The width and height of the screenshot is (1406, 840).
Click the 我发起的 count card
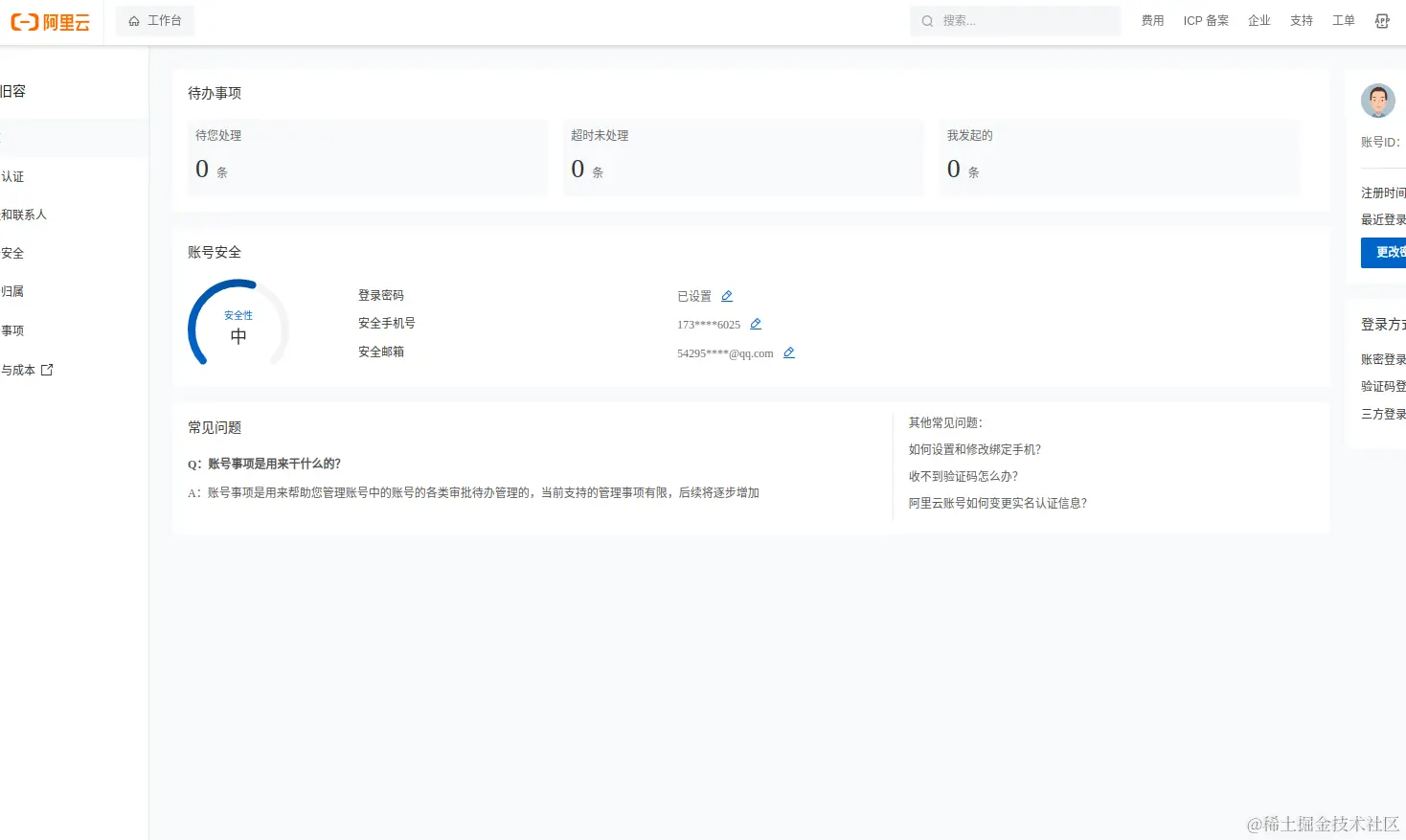tap(1119, 157)
